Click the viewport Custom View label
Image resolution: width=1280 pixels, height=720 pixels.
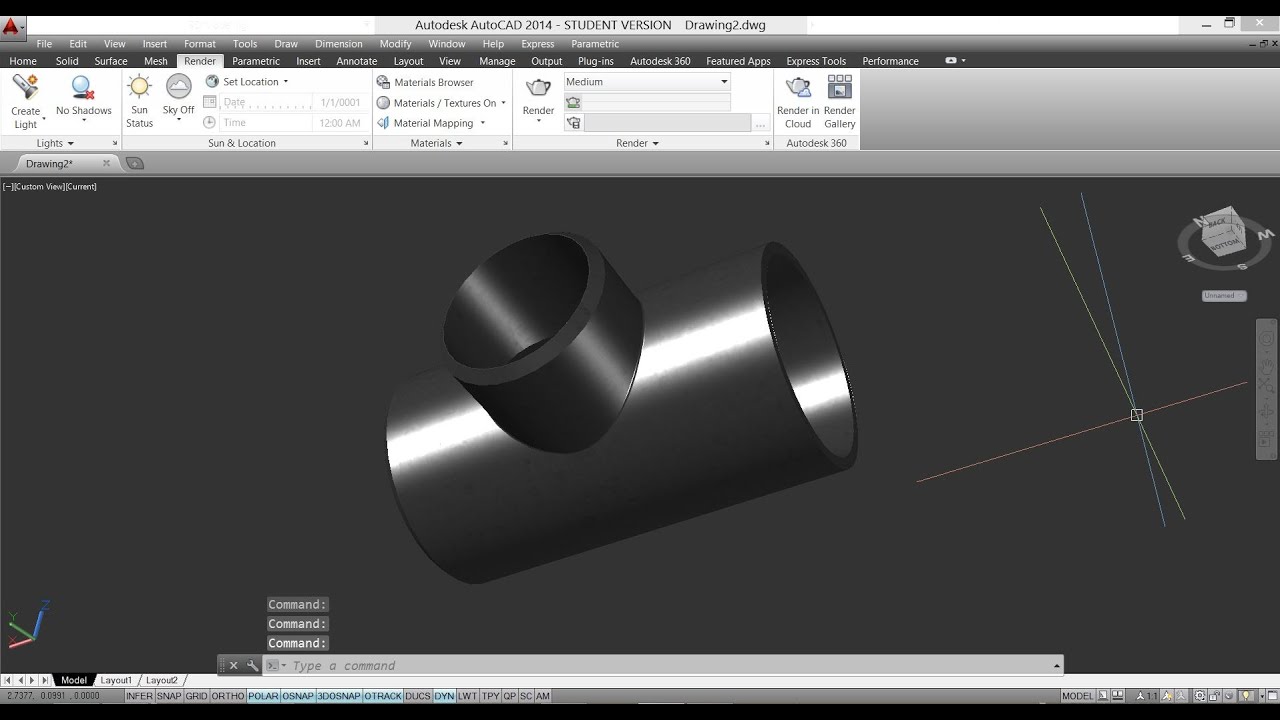(x=39, y=187)
